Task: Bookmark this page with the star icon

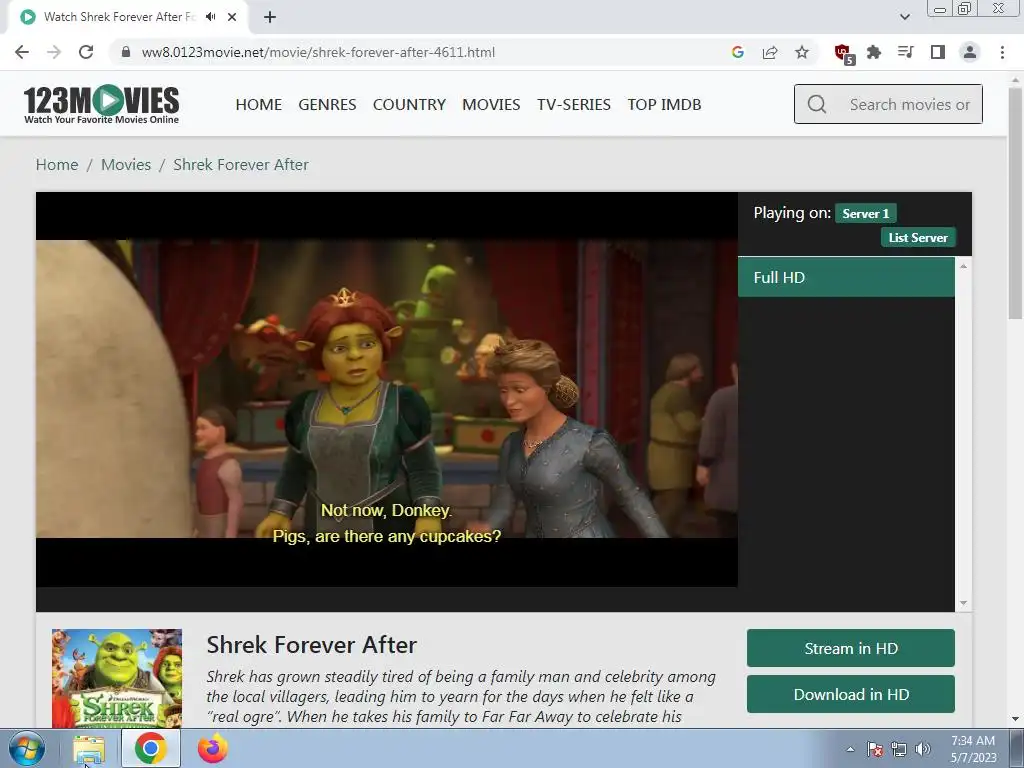Action: tap(802, 52)
